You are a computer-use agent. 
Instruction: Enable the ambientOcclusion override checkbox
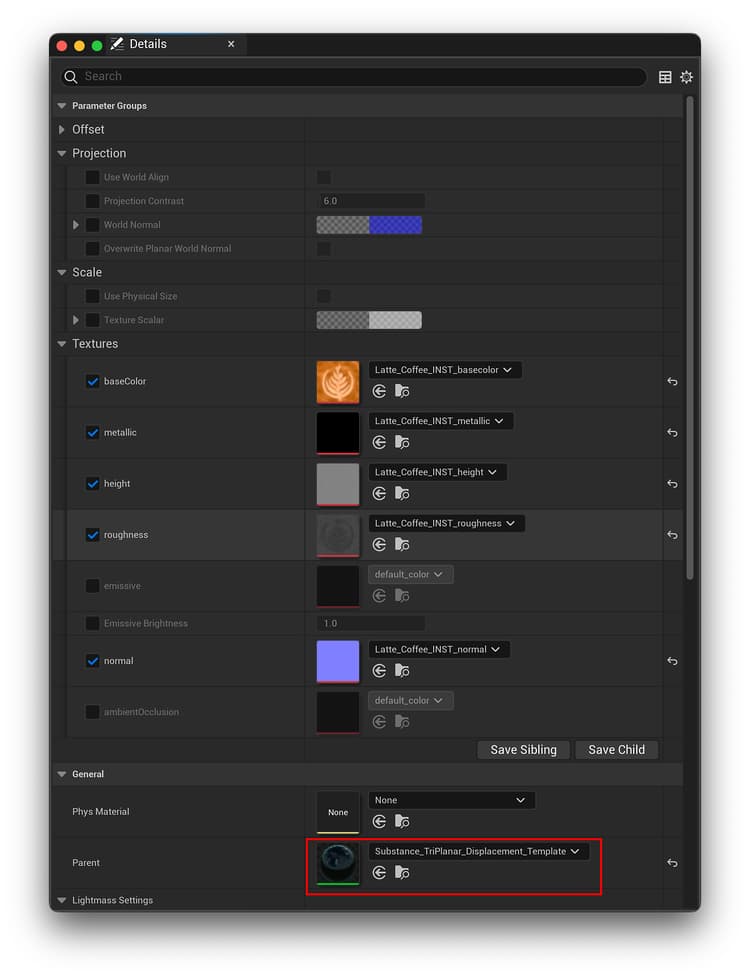[92, 712]
